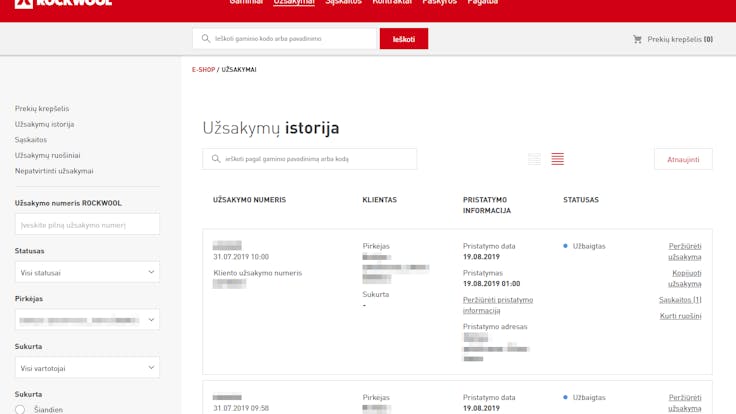Image resolution: width=736 pixels, height=414 pixels.
Task: Click order date 31.07.2019 09:58
Action: pyautogui.click(x=241, y=408)
